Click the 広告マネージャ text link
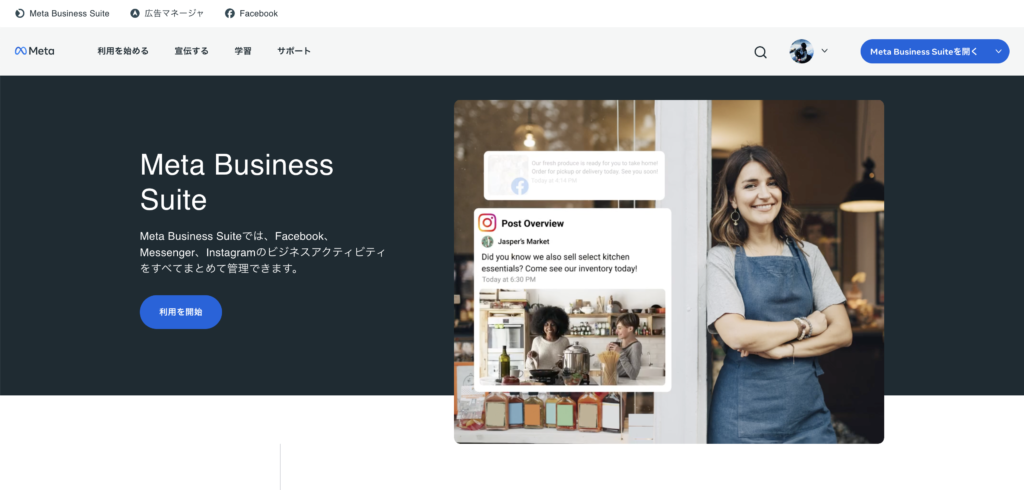 174,14
